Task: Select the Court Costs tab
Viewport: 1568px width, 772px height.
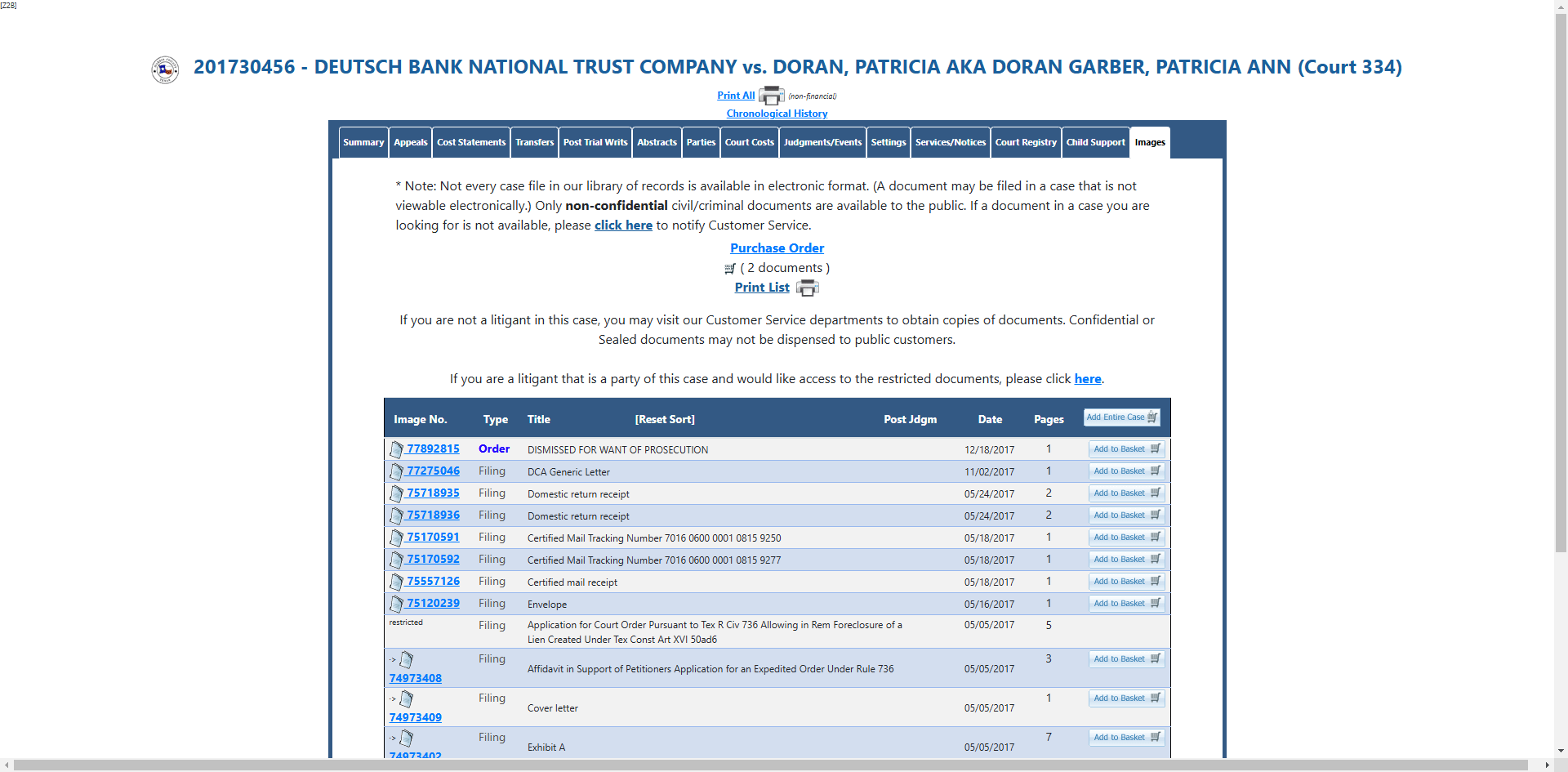Action: (750, 142)
